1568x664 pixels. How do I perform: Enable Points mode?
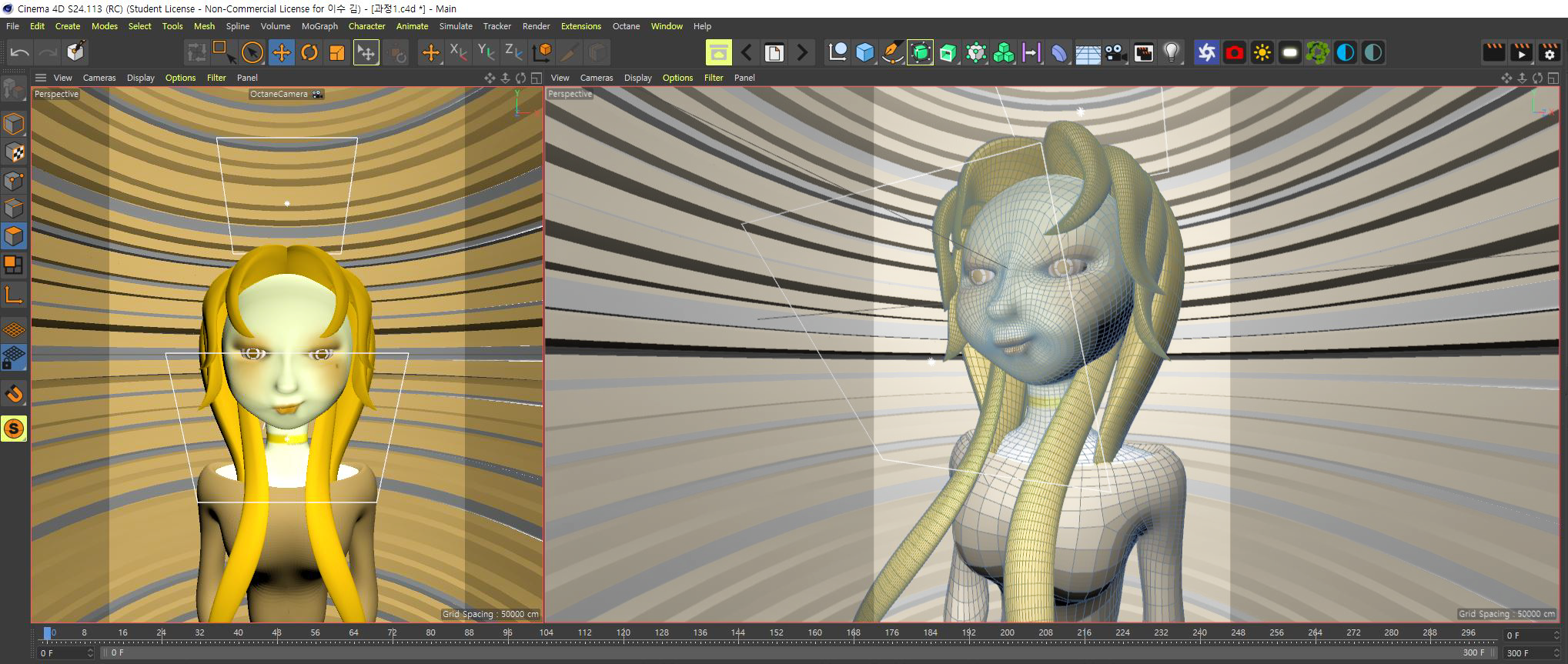coord(14,181)
